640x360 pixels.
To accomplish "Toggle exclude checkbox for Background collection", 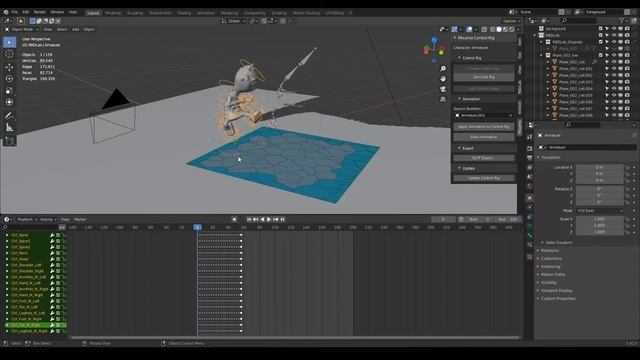I will coord(600,29).
